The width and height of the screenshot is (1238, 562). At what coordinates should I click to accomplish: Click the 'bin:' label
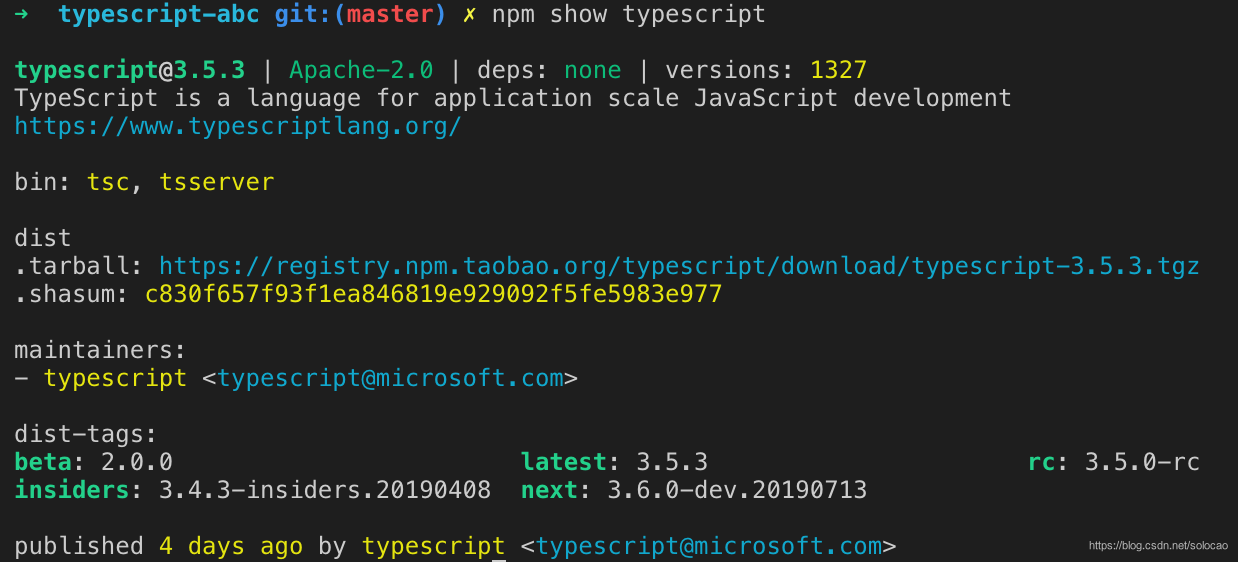(x=43, y=183)
